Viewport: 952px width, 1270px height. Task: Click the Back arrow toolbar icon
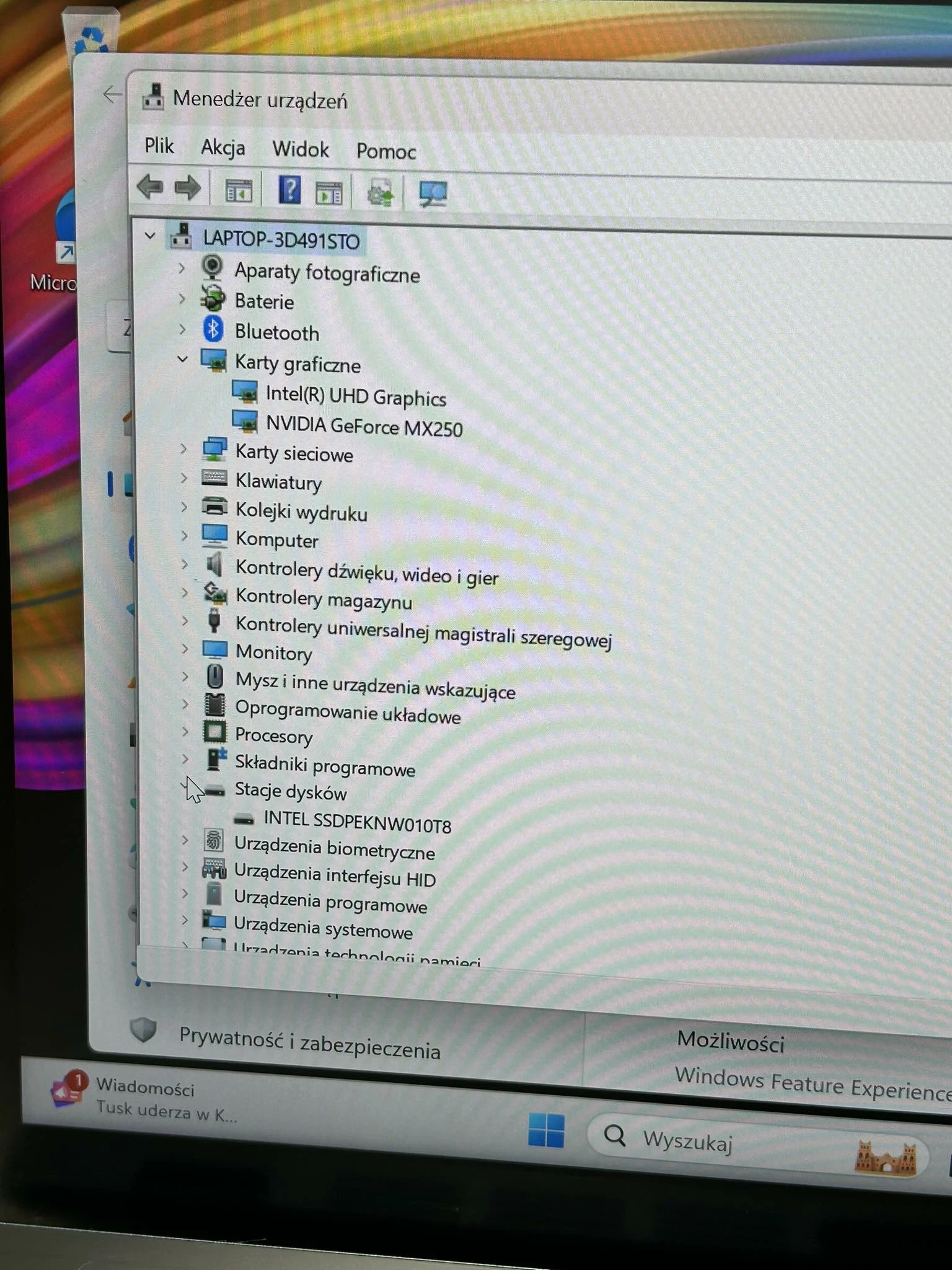(x=150, y=187)
